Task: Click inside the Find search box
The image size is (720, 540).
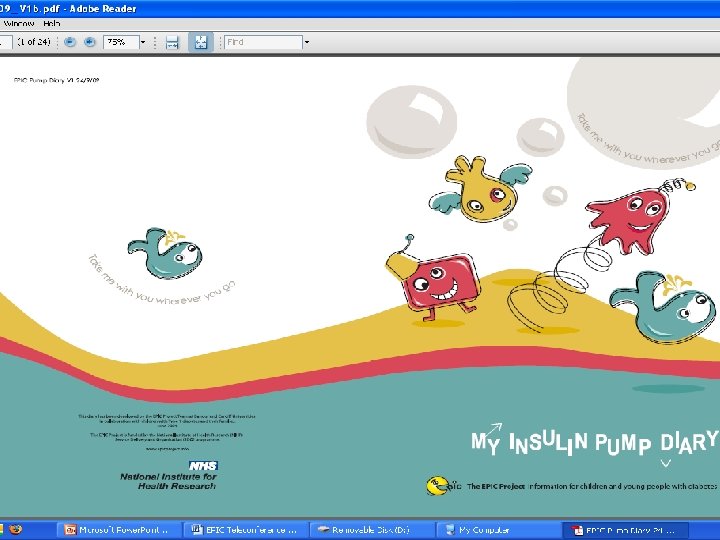Action: click(x=263, y=42)
